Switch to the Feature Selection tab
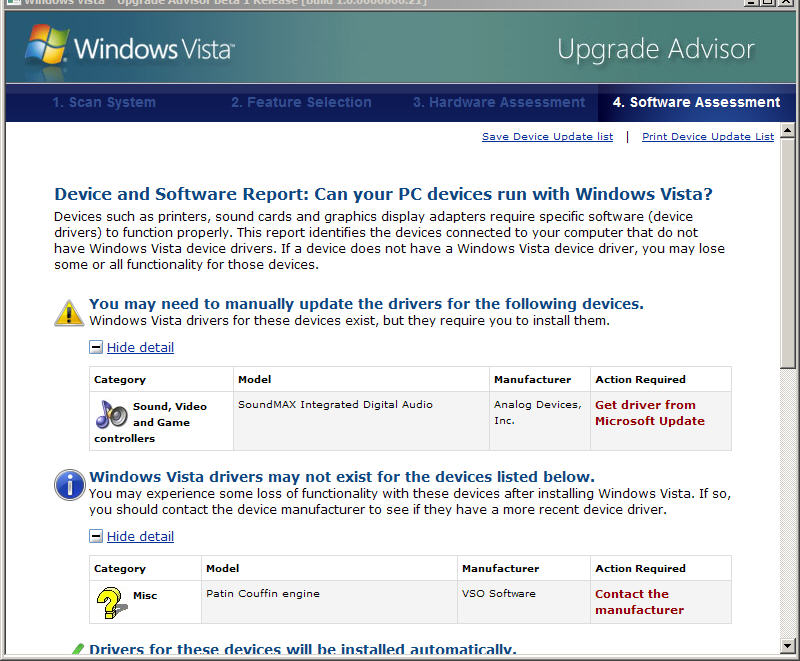This screenshot has width=800, height=661. [301, 102]
